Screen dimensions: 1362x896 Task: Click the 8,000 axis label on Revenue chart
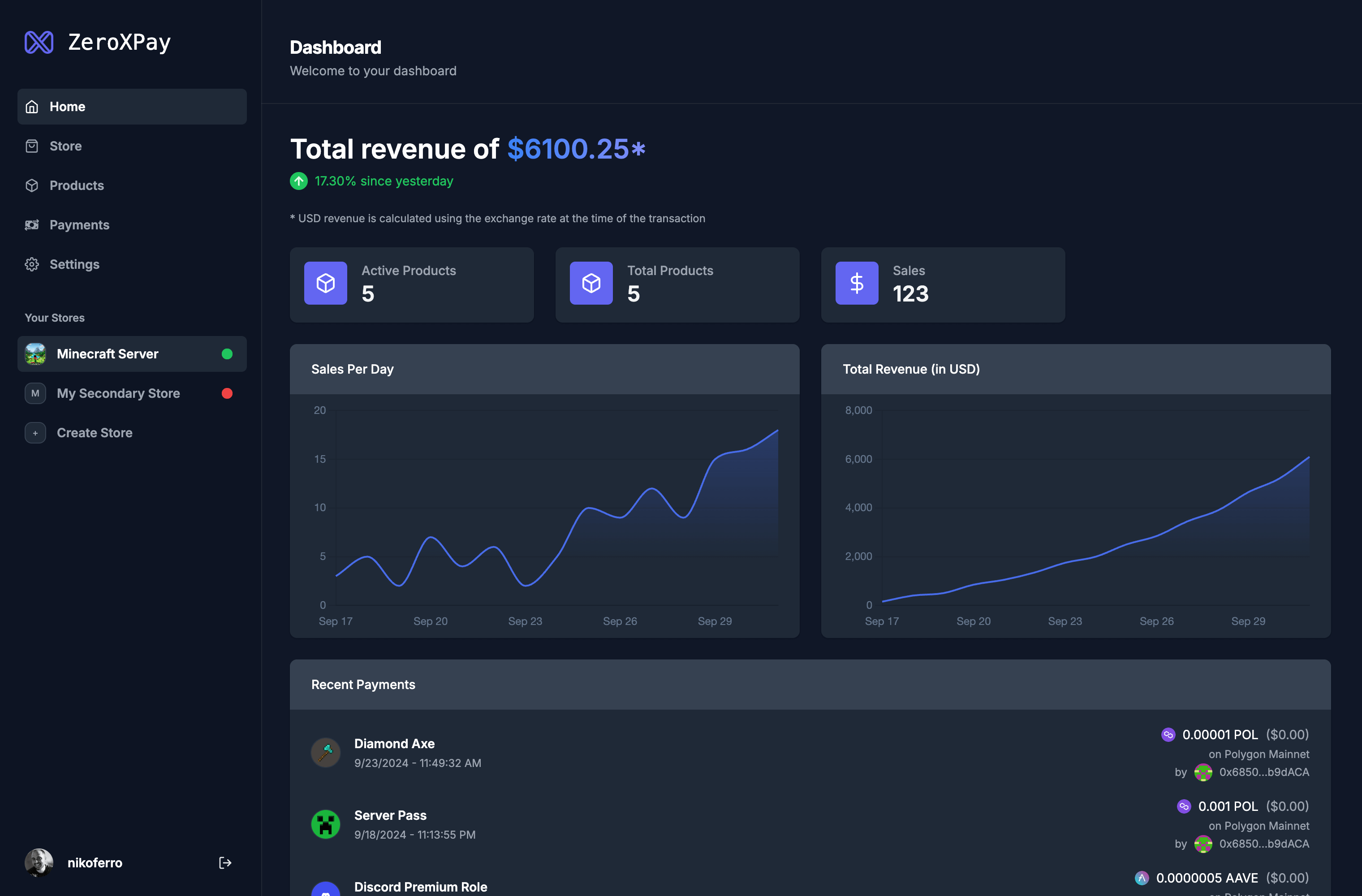point(858,410)
